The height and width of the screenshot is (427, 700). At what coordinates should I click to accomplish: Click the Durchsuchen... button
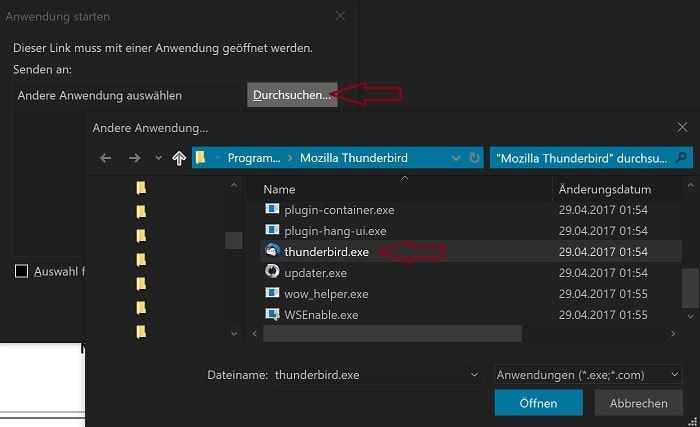[292, 95]
